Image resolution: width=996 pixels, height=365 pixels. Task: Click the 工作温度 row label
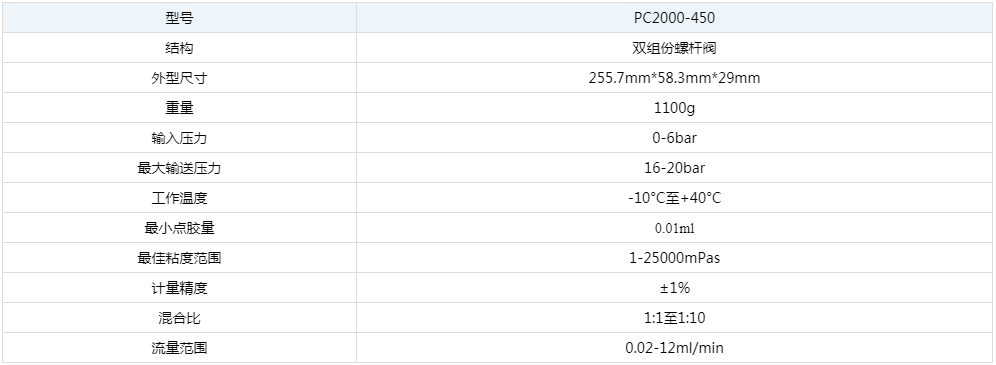pos(179,198)
